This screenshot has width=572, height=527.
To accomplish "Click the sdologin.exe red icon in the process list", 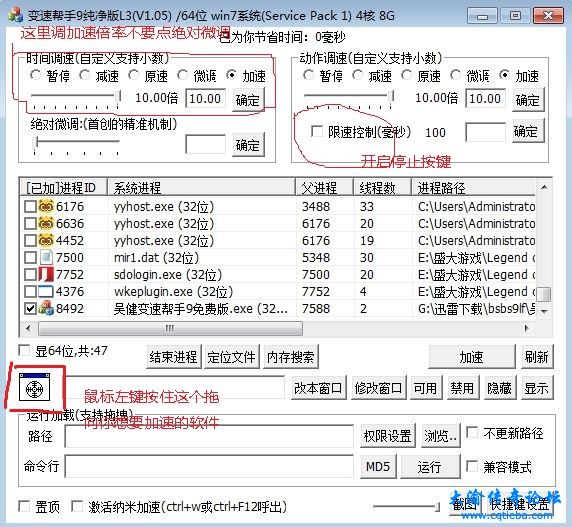I will pos(46,274).
